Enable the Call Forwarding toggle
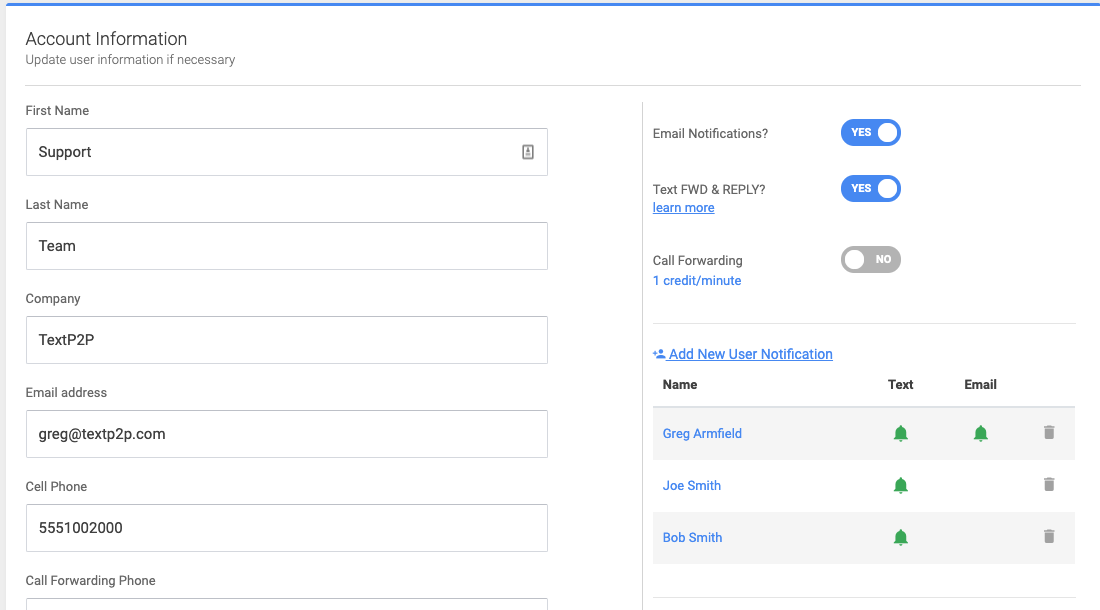 (x=871, y=259)
